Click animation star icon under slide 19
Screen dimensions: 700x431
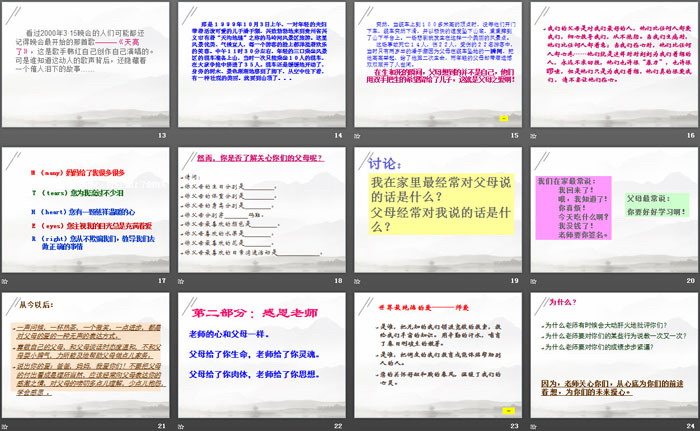357,281
